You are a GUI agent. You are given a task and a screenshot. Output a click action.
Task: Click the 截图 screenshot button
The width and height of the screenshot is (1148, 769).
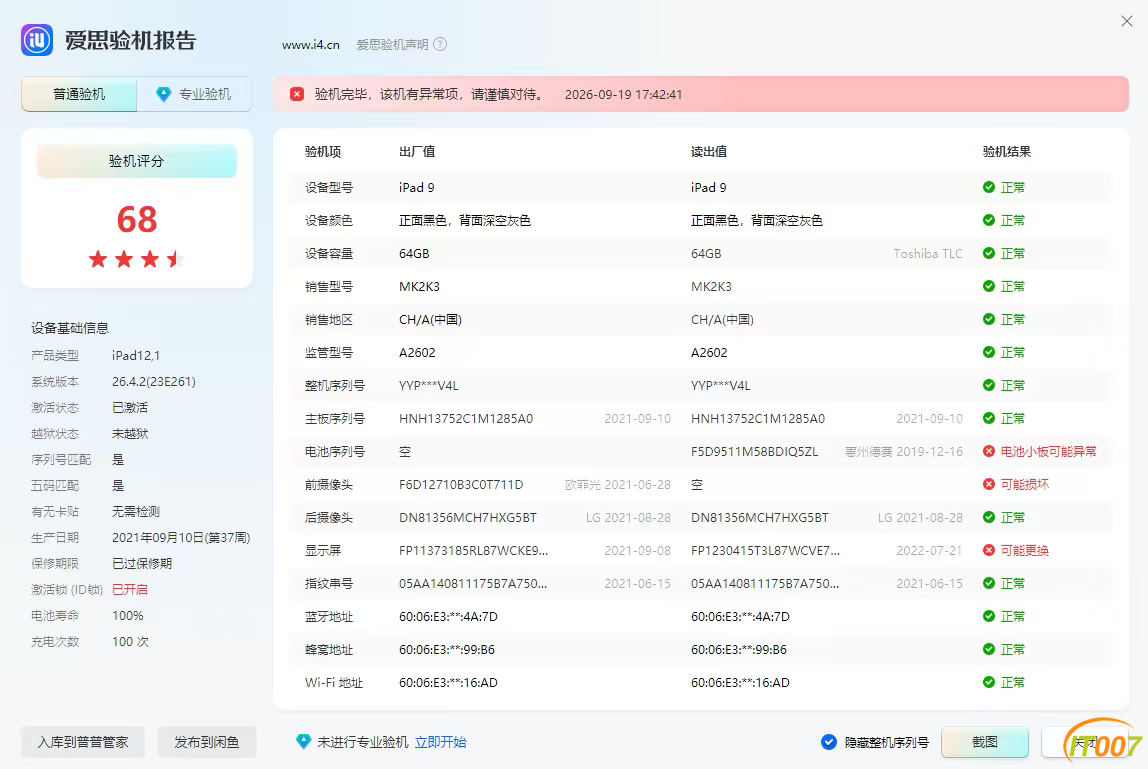click(985, 742)
